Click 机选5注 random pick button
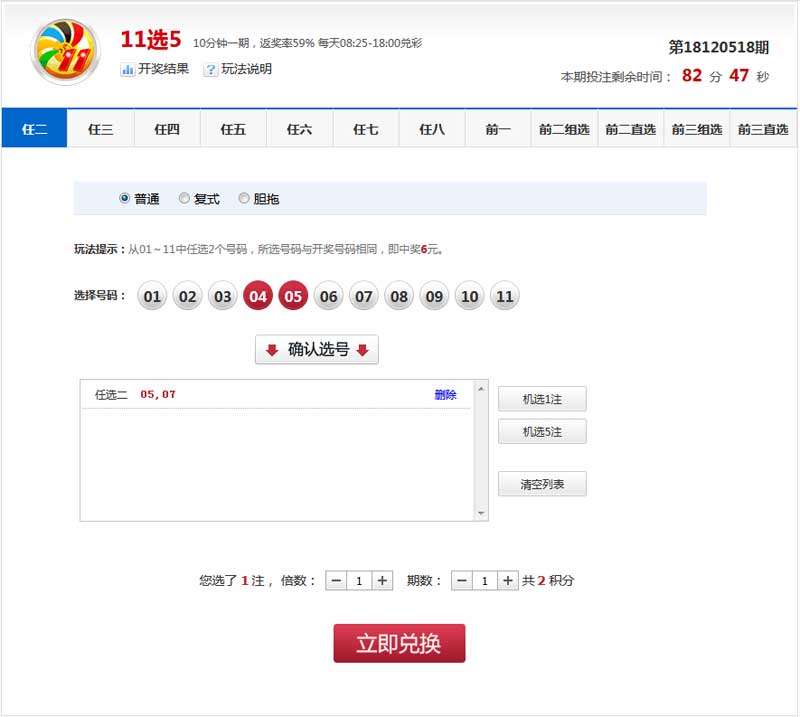 pos(542,432)
